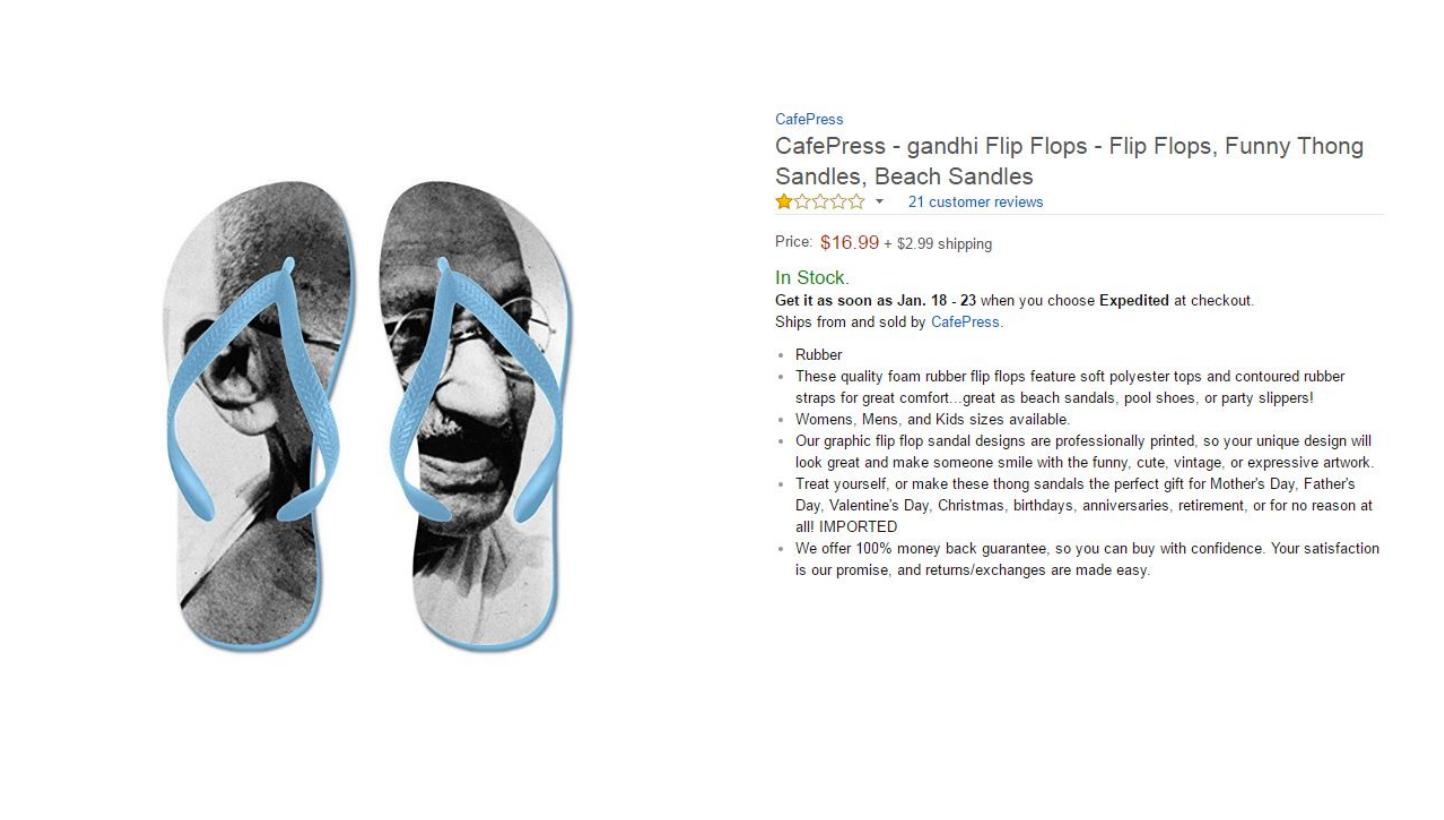
Task: Click the 'Treat yourself' gift bullet text
Action: pyautogui.click(x=1084, y=505)
